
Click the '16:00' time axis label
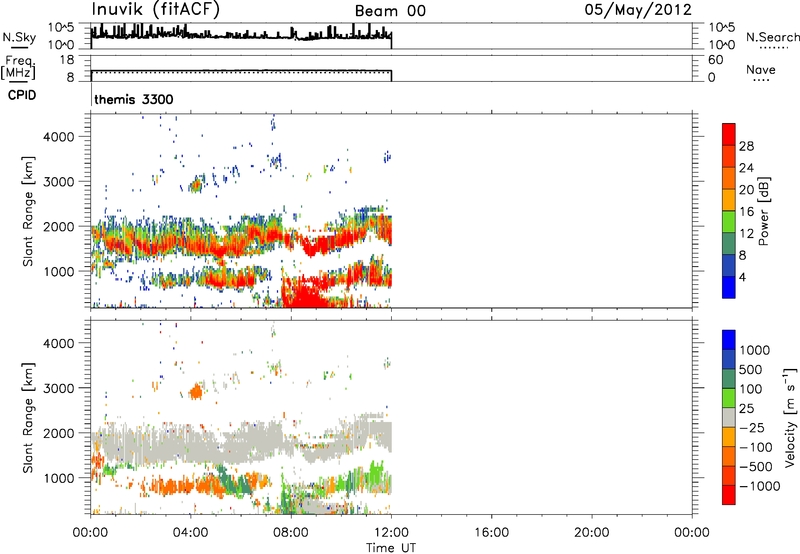491,533
